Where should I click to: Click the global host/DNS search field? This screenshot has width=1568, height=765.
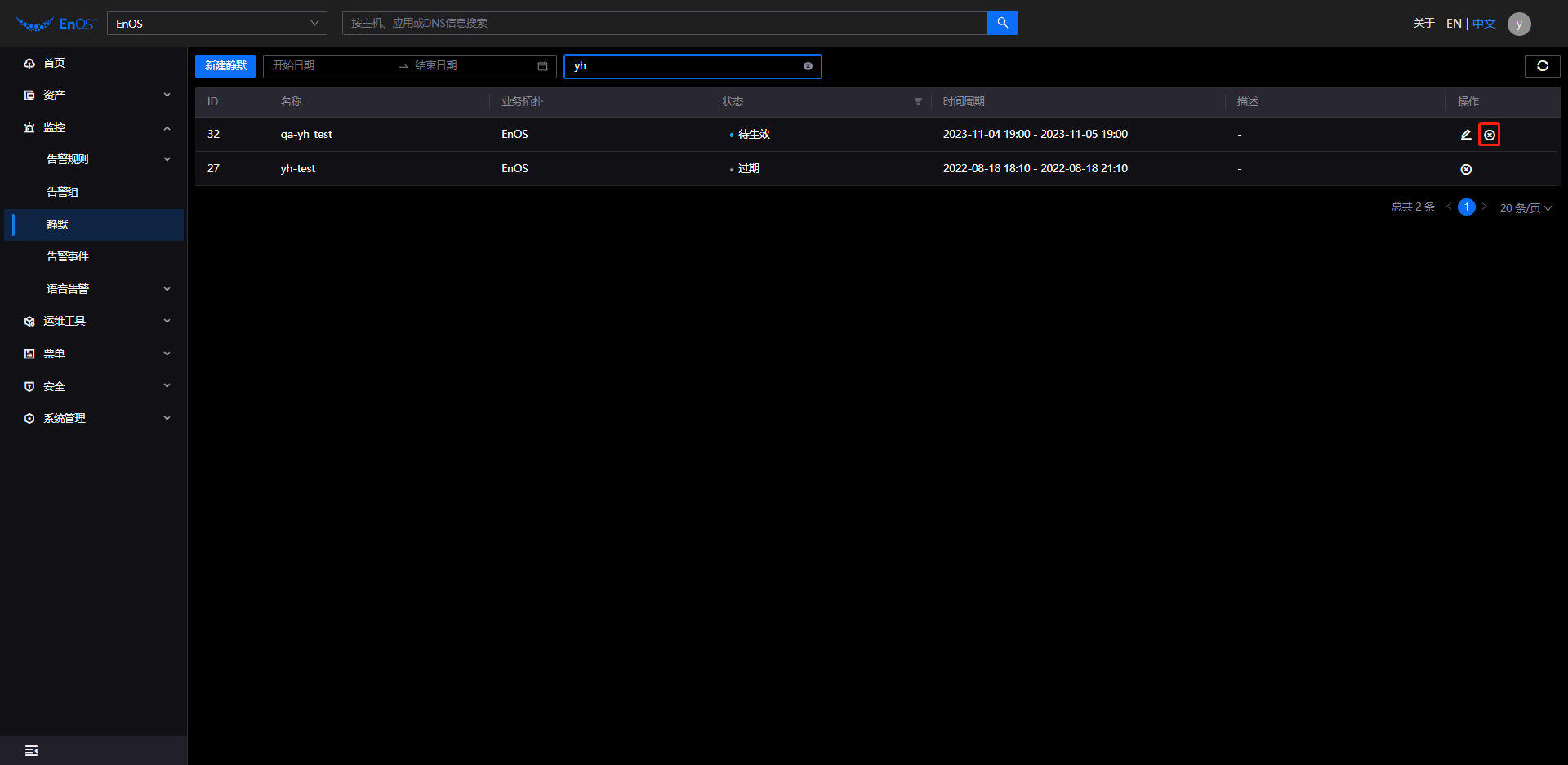pyautogui.click(x=665, y=23)
